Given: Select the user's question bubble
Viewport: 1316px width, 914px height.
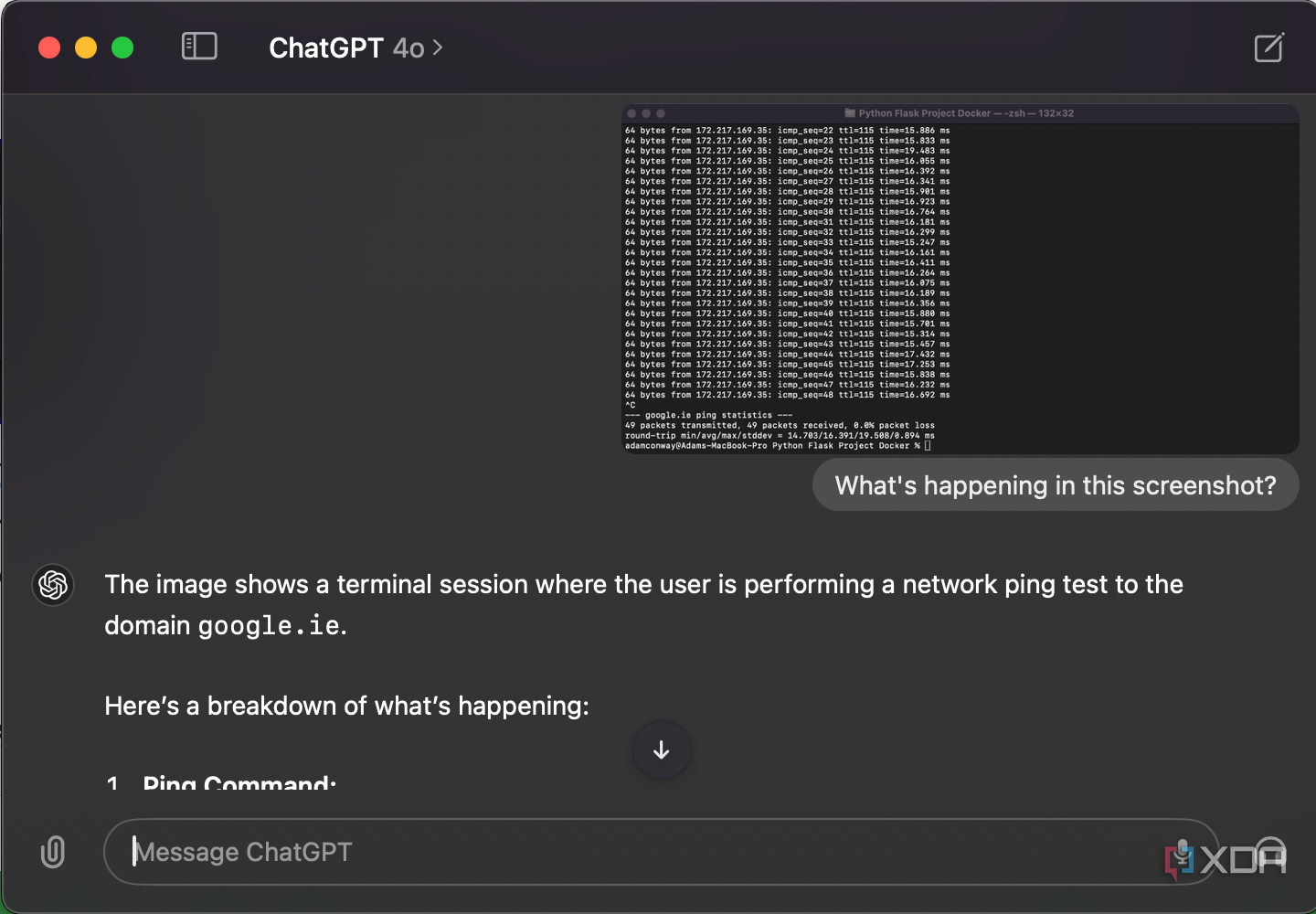Looking at the screenshot, I should (1055, 485).
